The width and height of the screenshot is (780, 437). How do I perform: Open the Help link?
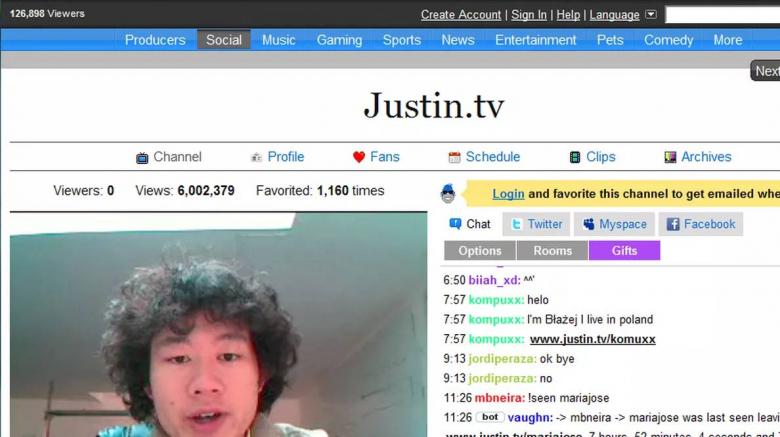pyautogui.click(x=568, y=15)
